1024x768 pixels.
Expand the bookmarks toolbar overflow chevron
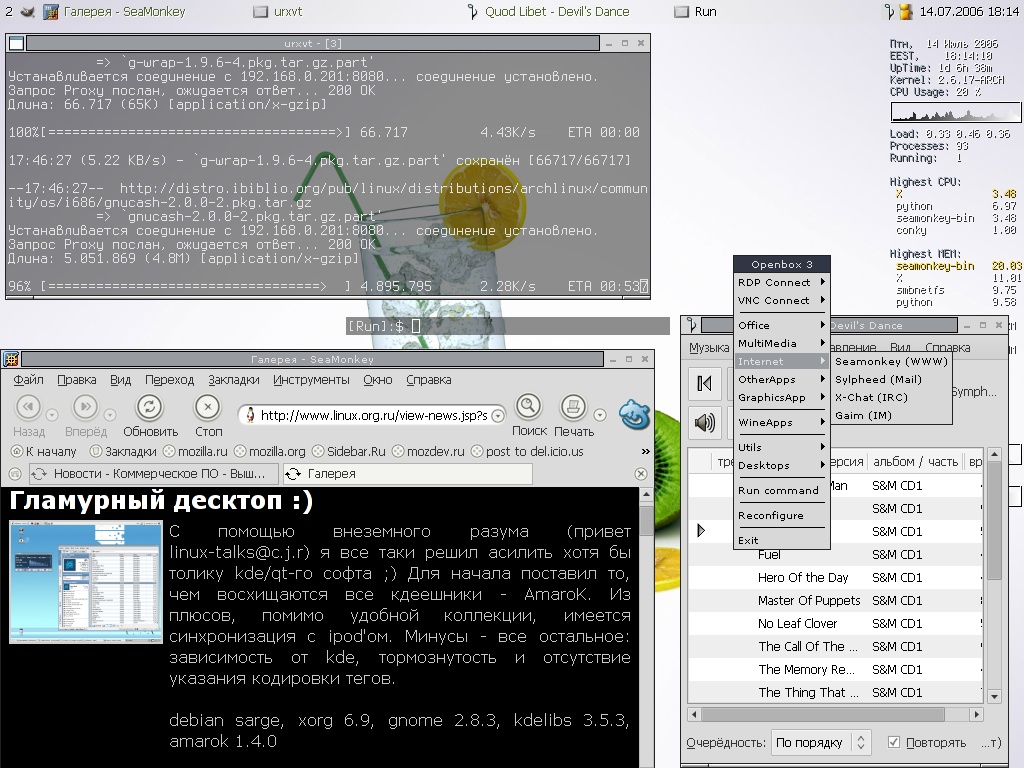click(641, 451)
